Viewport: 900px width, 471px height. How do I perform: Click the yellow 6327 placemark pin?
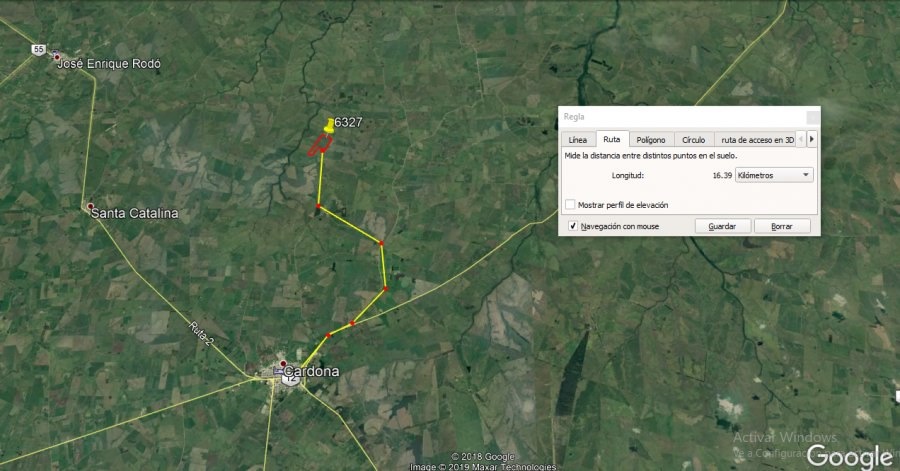(x=329, y=126)
